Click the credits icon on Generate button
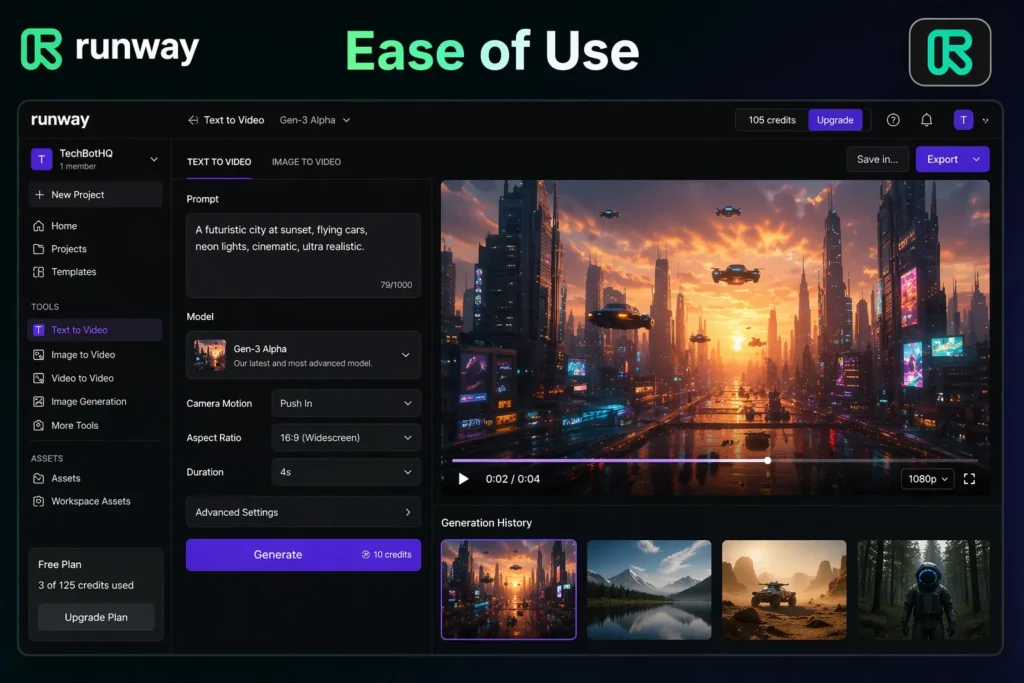The image size is (1024, 683). pos(366,554)
